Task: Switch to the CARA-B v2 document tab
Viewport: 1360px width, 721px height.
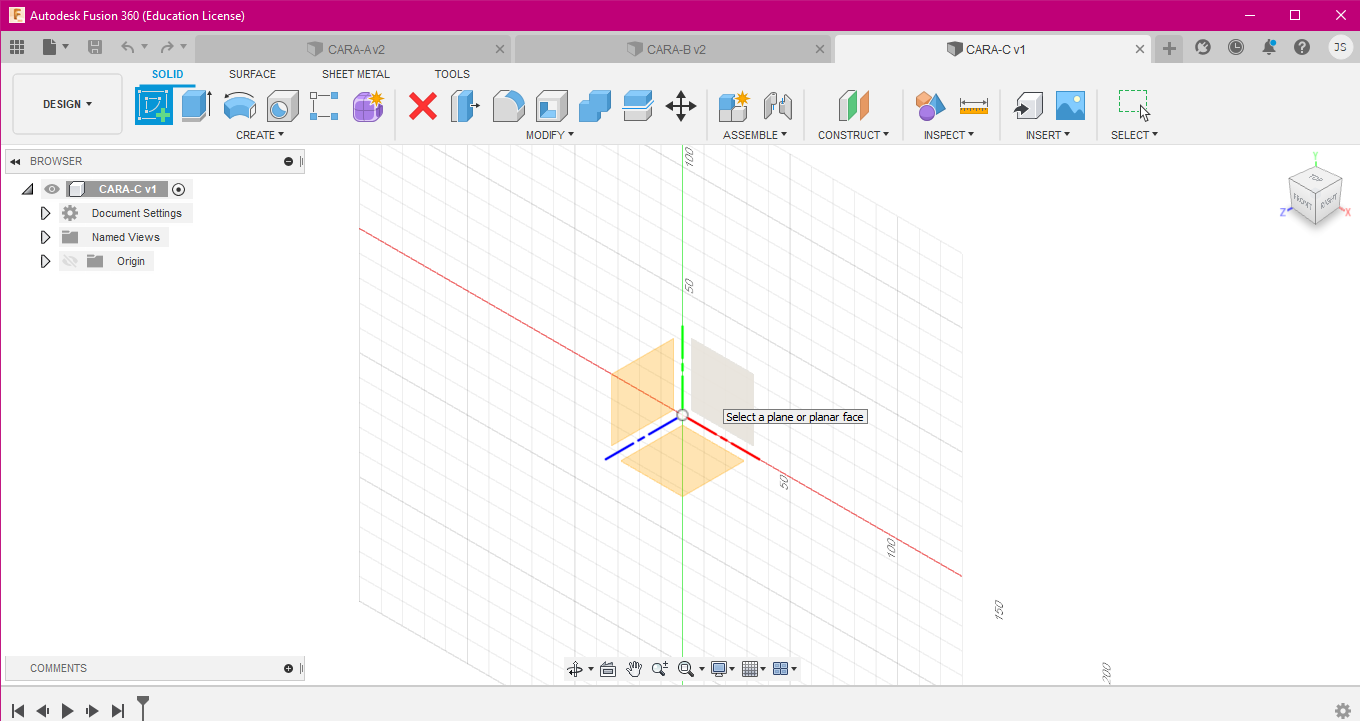Action: pyautogui.click(x=673, y=49)
